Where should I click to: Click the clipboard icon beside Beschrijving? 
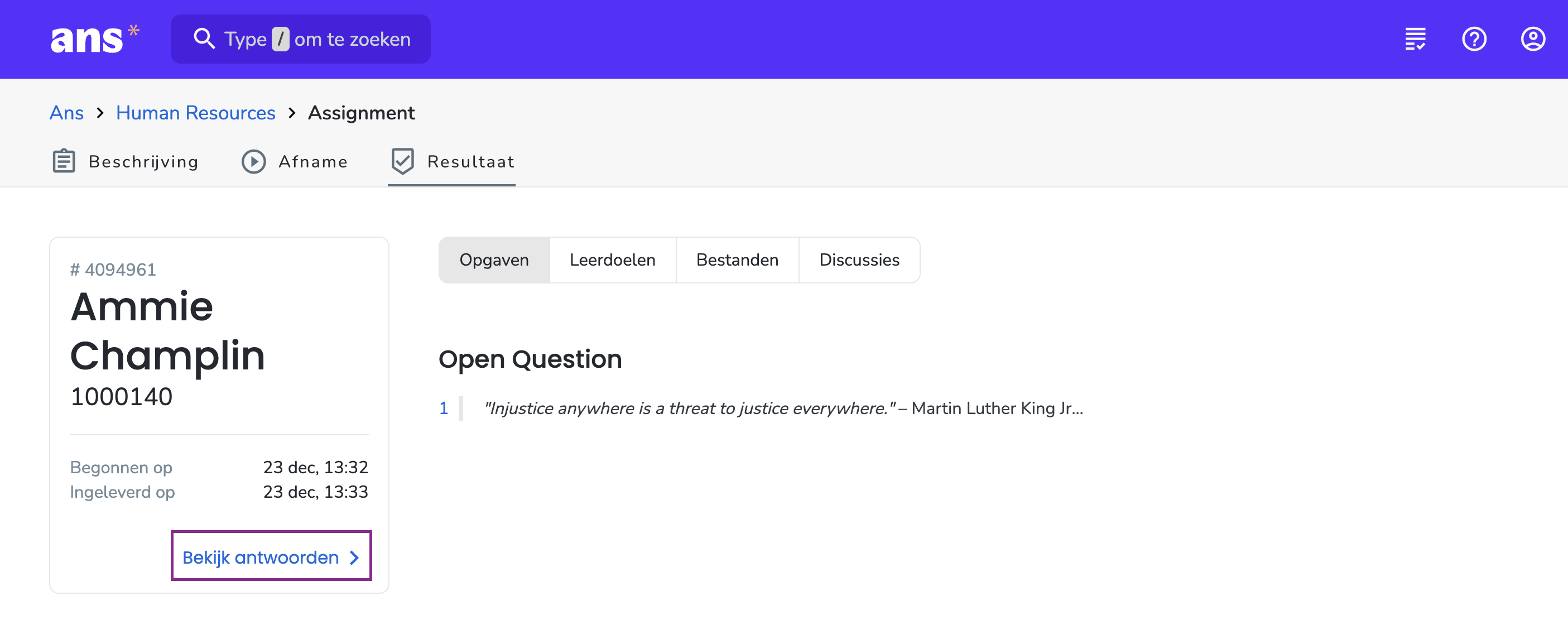[x=64, y=161]
